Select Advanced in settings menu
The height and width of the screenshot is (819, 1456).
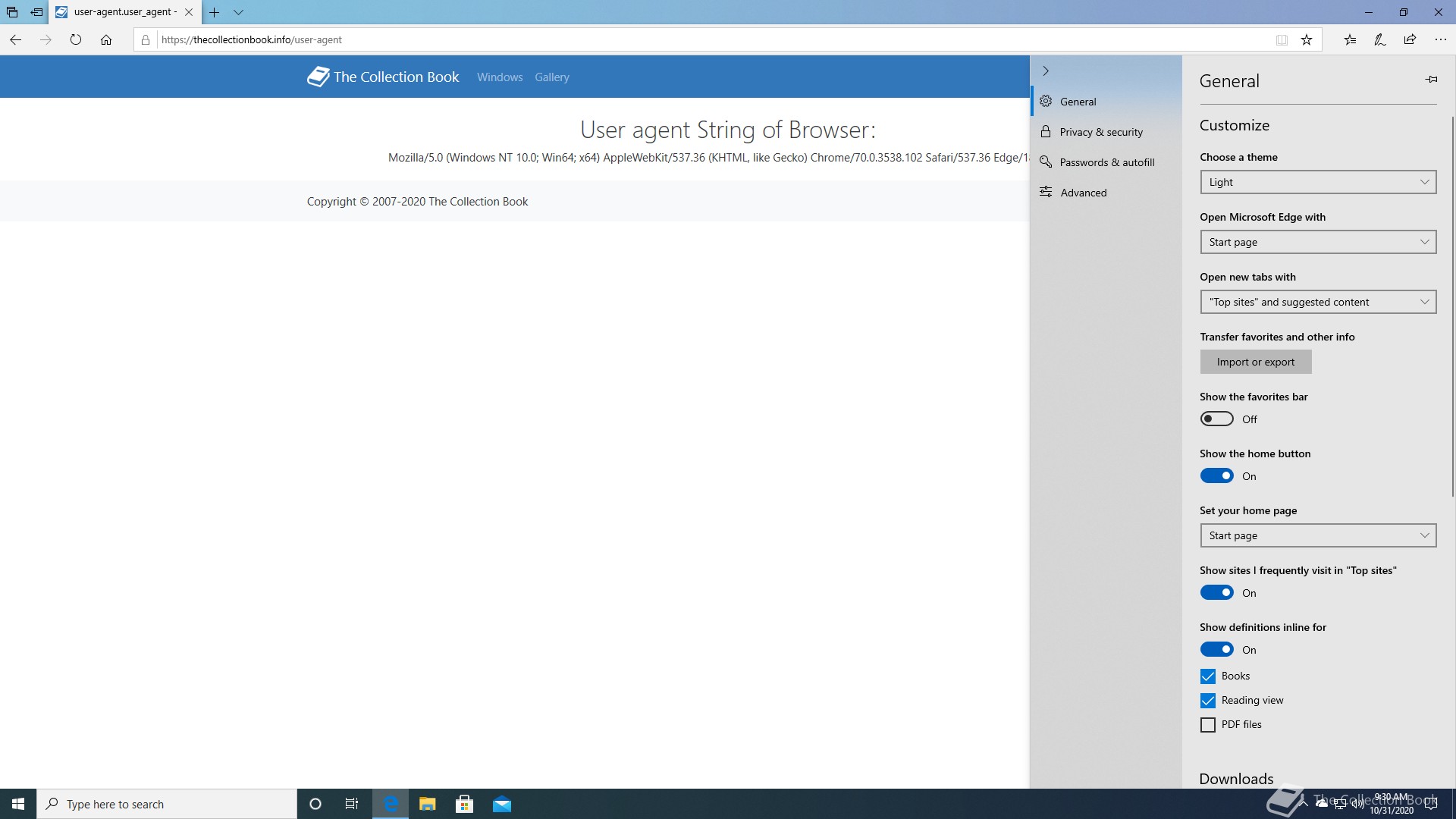click(1083, 193)
